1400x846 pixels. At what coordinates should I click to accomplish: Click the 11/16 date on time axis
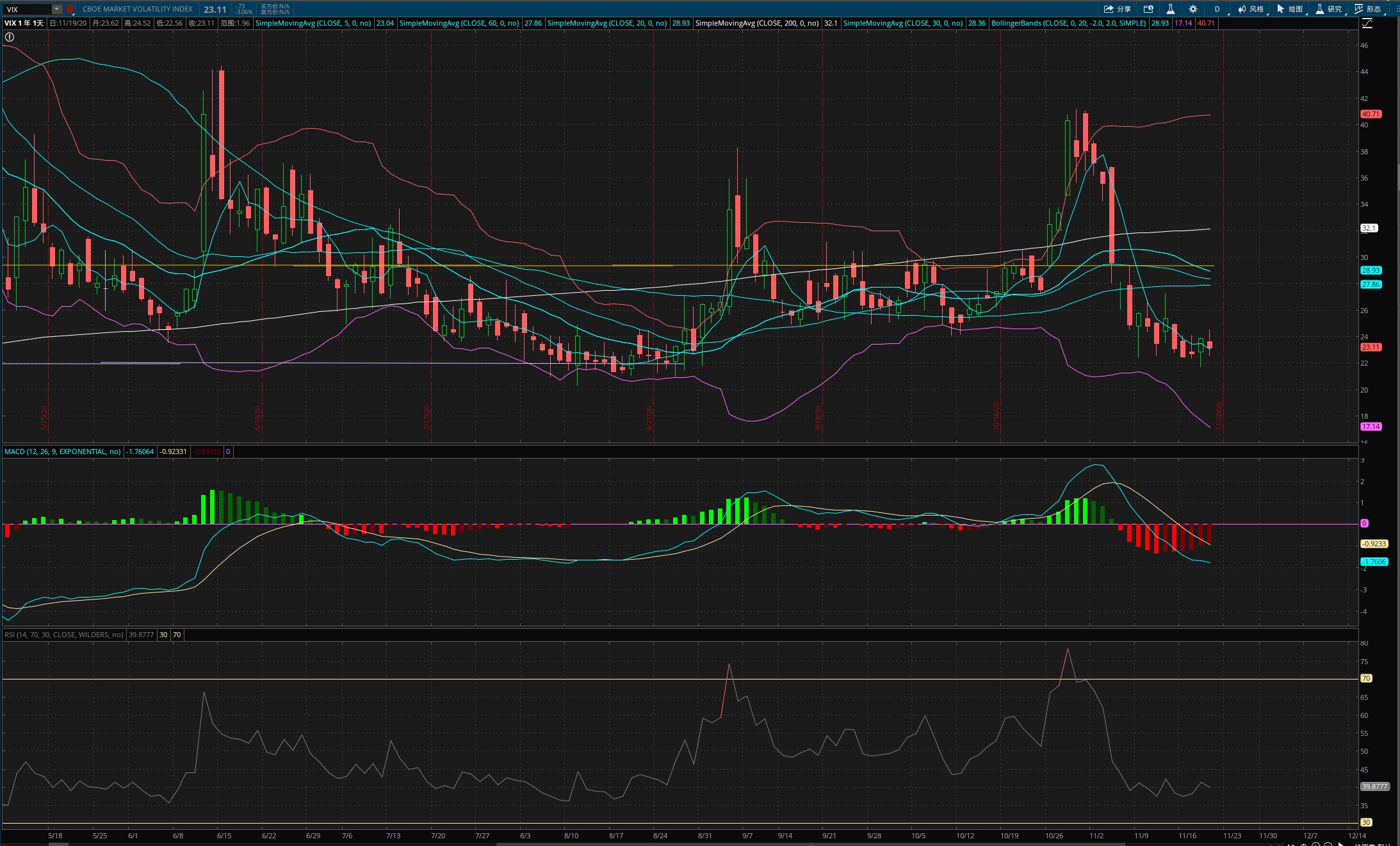click(1187, 836)
